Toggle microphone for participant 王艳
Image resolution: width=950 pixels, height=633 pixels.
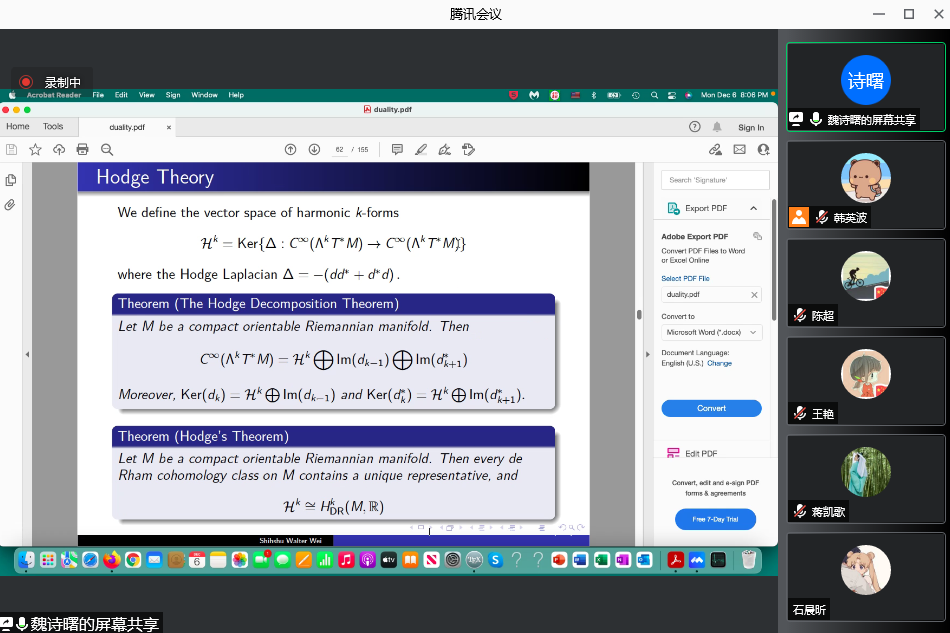click(x=800, y=413)
